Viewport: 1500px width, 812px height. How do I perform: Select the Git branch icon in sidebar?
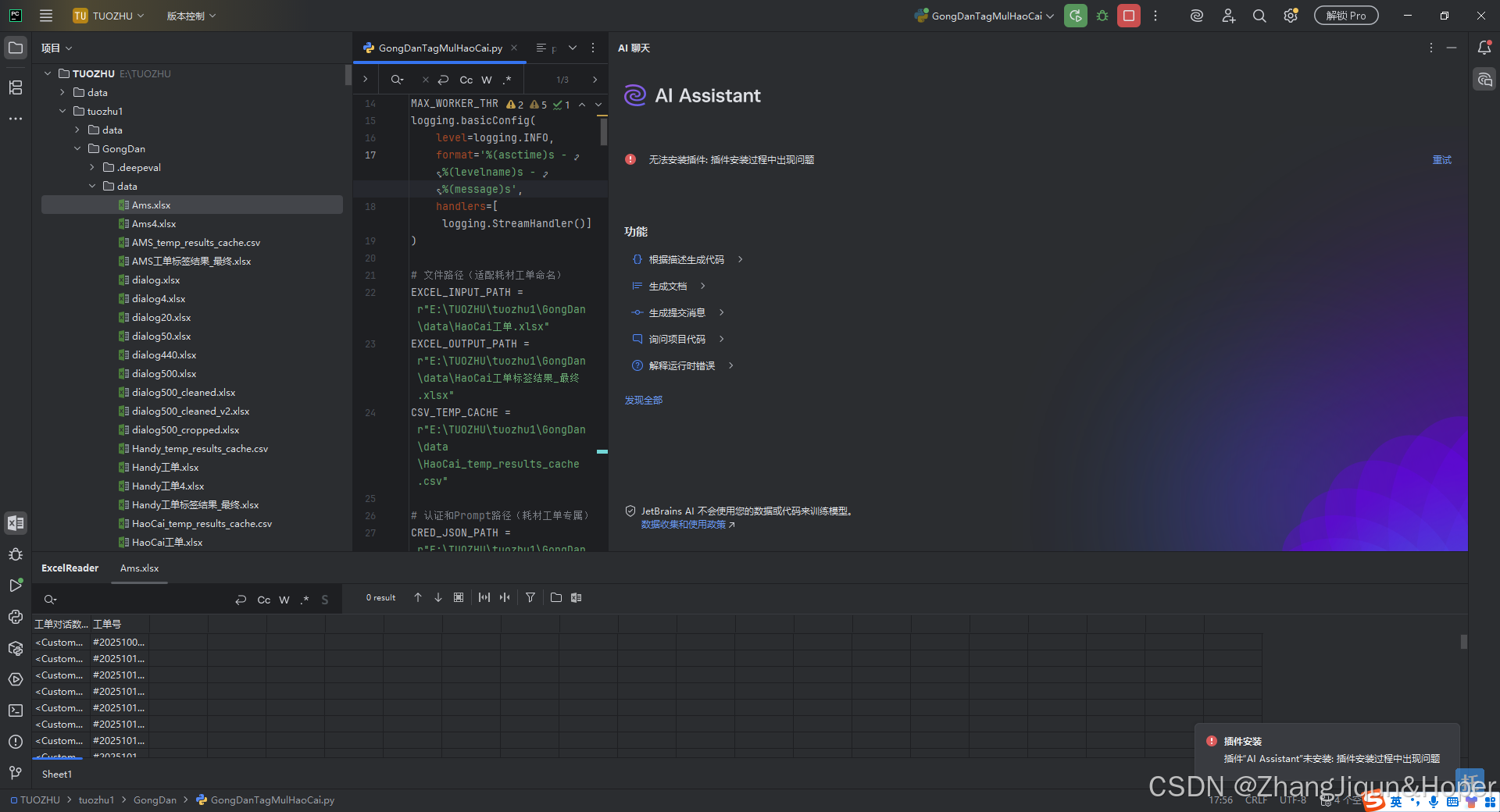click(x=16, y=773)
